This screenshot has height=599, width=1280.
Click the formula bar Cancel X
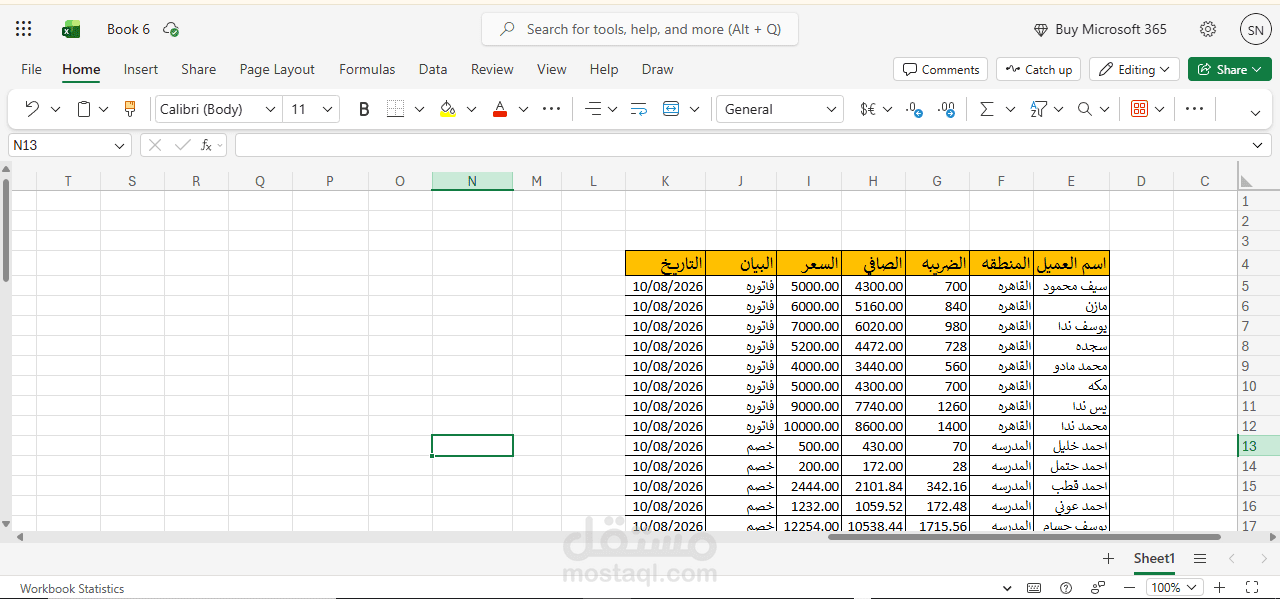(154, 145)
